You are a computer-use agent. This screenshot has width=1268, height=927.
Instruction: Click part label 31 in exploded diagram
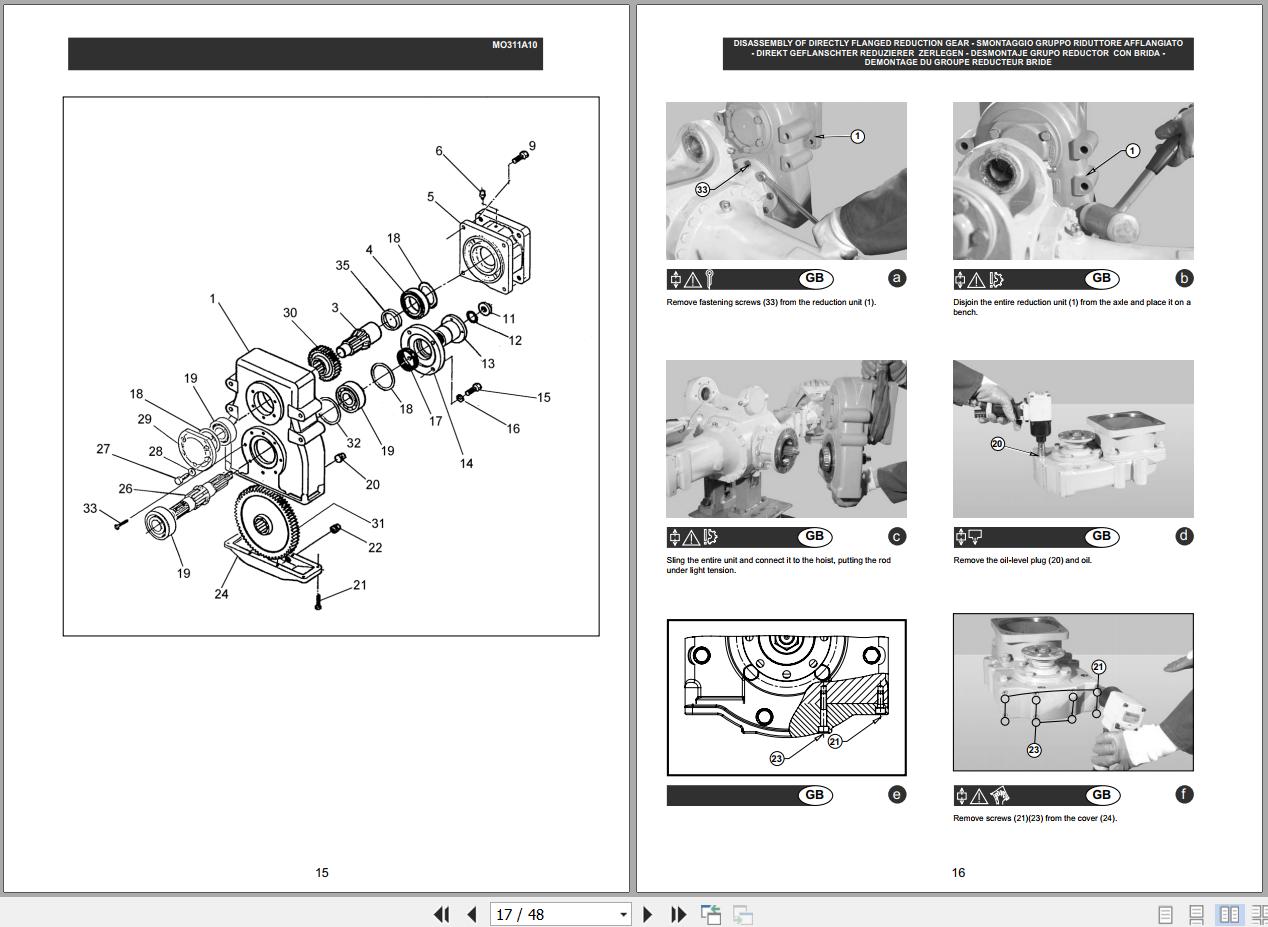coord(377,523)
